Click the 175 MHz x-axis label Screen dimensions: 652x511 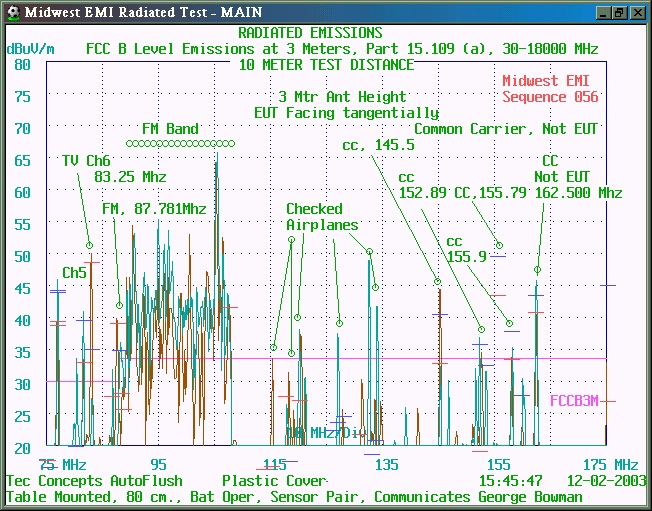(610, 465)
